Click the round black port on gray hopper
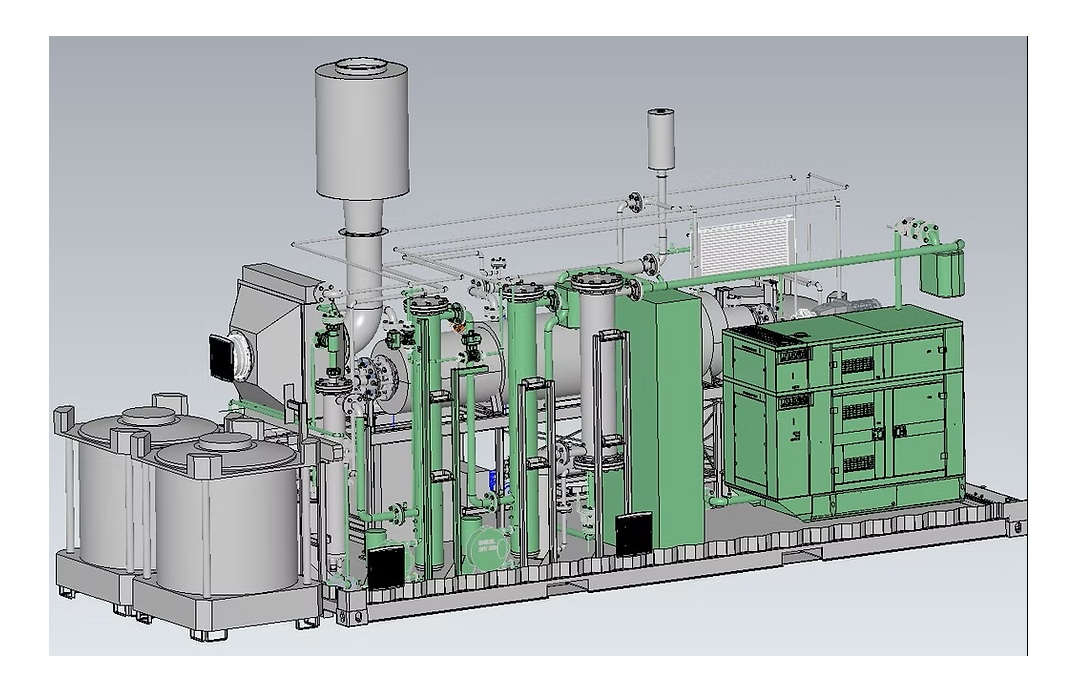The height and width of the screenshot is (697, 1092). (x=223, y=352)
